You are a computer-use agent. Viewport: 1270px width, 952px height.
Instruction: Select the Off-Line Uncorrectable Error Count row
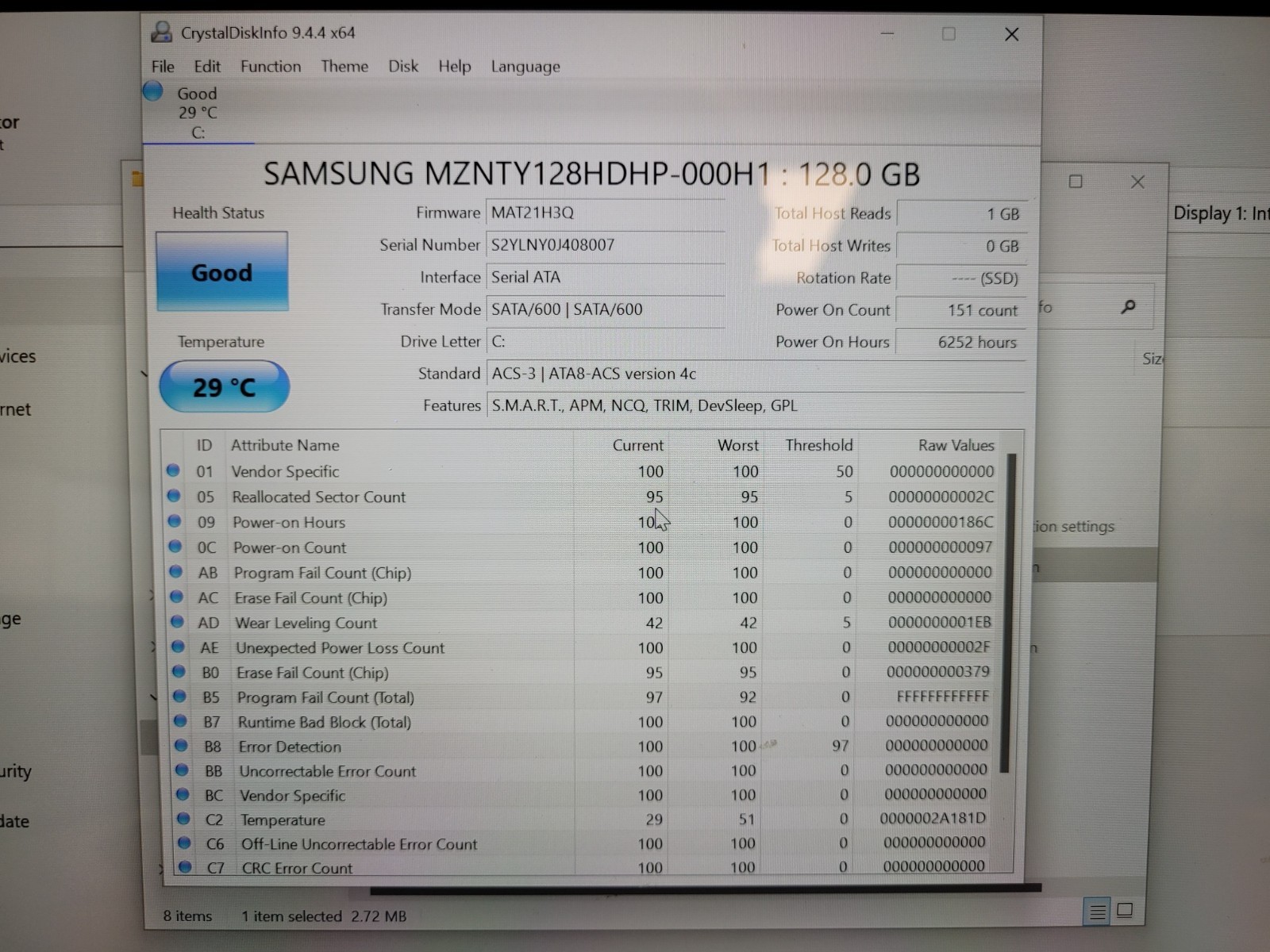(x=581, y=844)
